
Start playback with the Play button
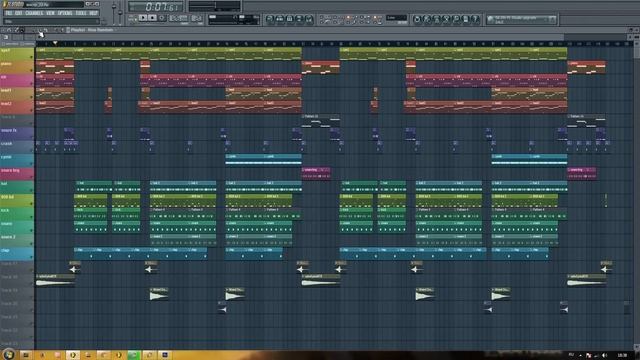(x=142, y=18)
